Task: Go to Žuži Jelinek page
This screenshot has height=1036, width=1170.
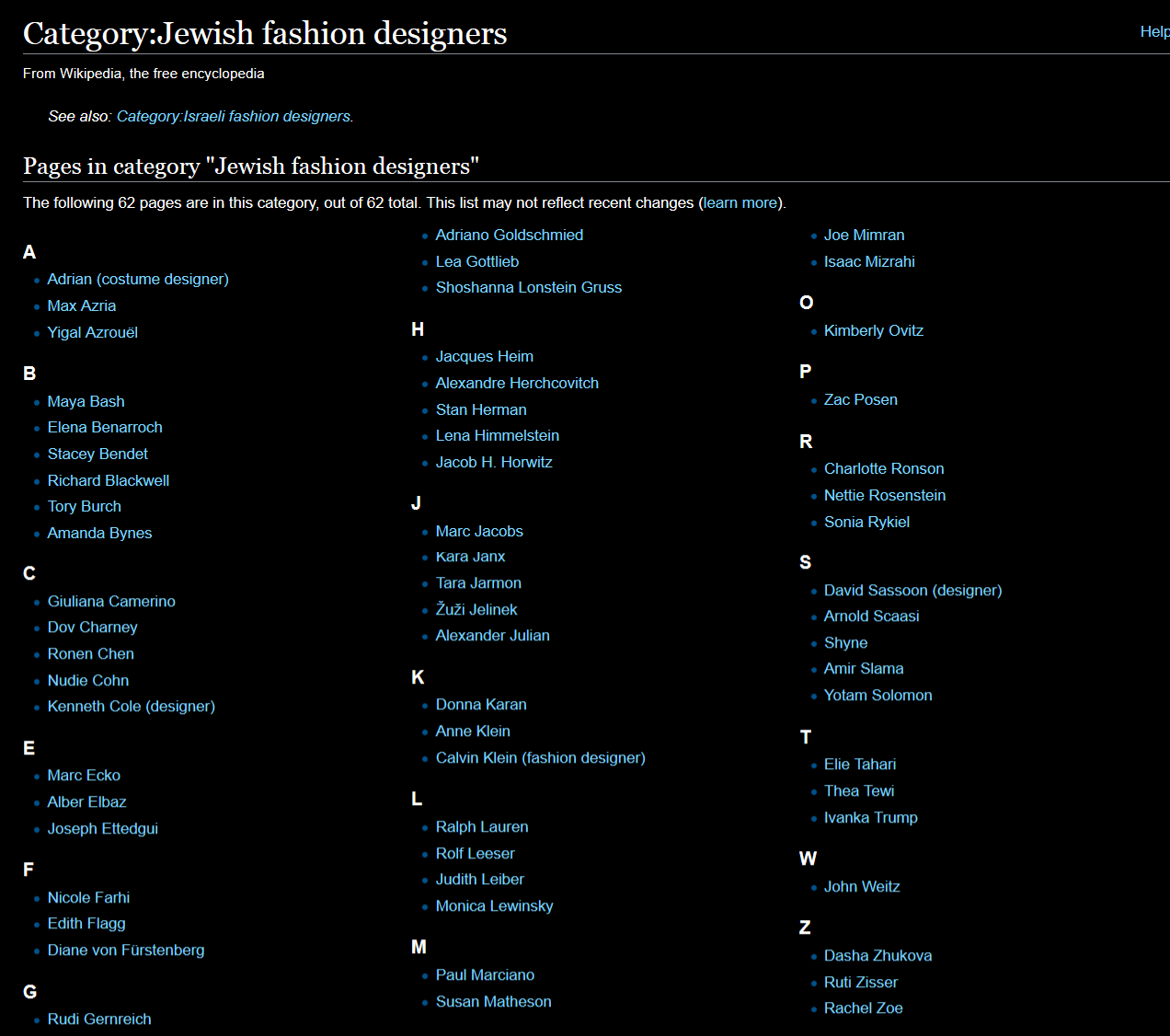Action: [476, 609]
